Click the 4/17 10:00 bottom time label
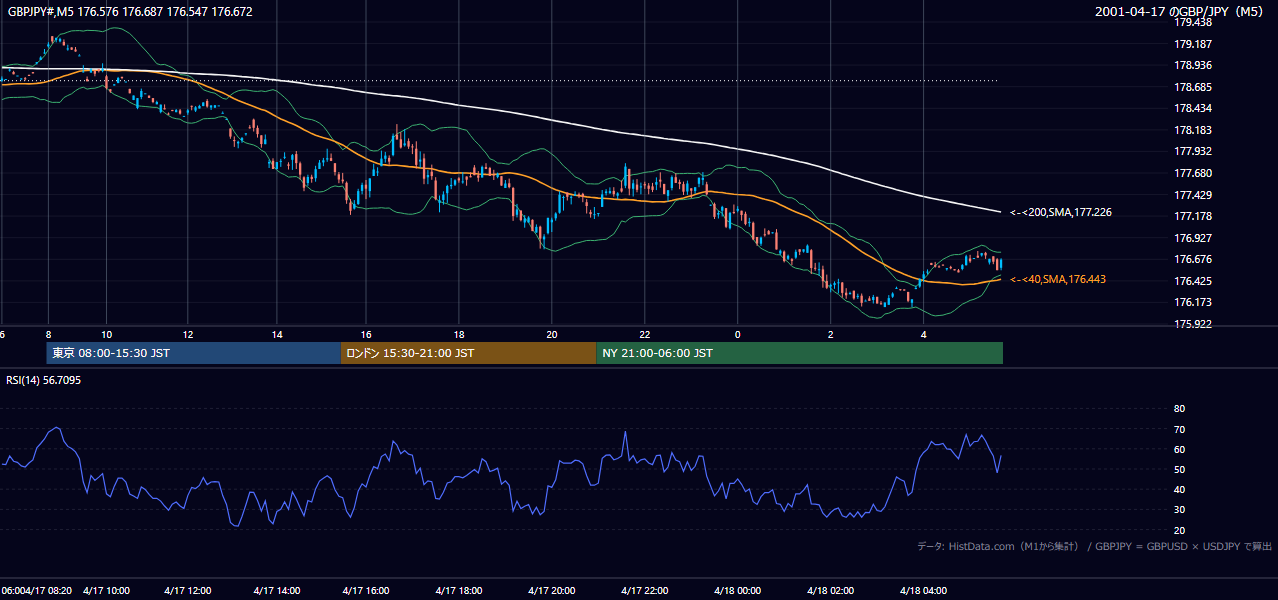This screenshot has height=600, width=1278. (106, 590)
